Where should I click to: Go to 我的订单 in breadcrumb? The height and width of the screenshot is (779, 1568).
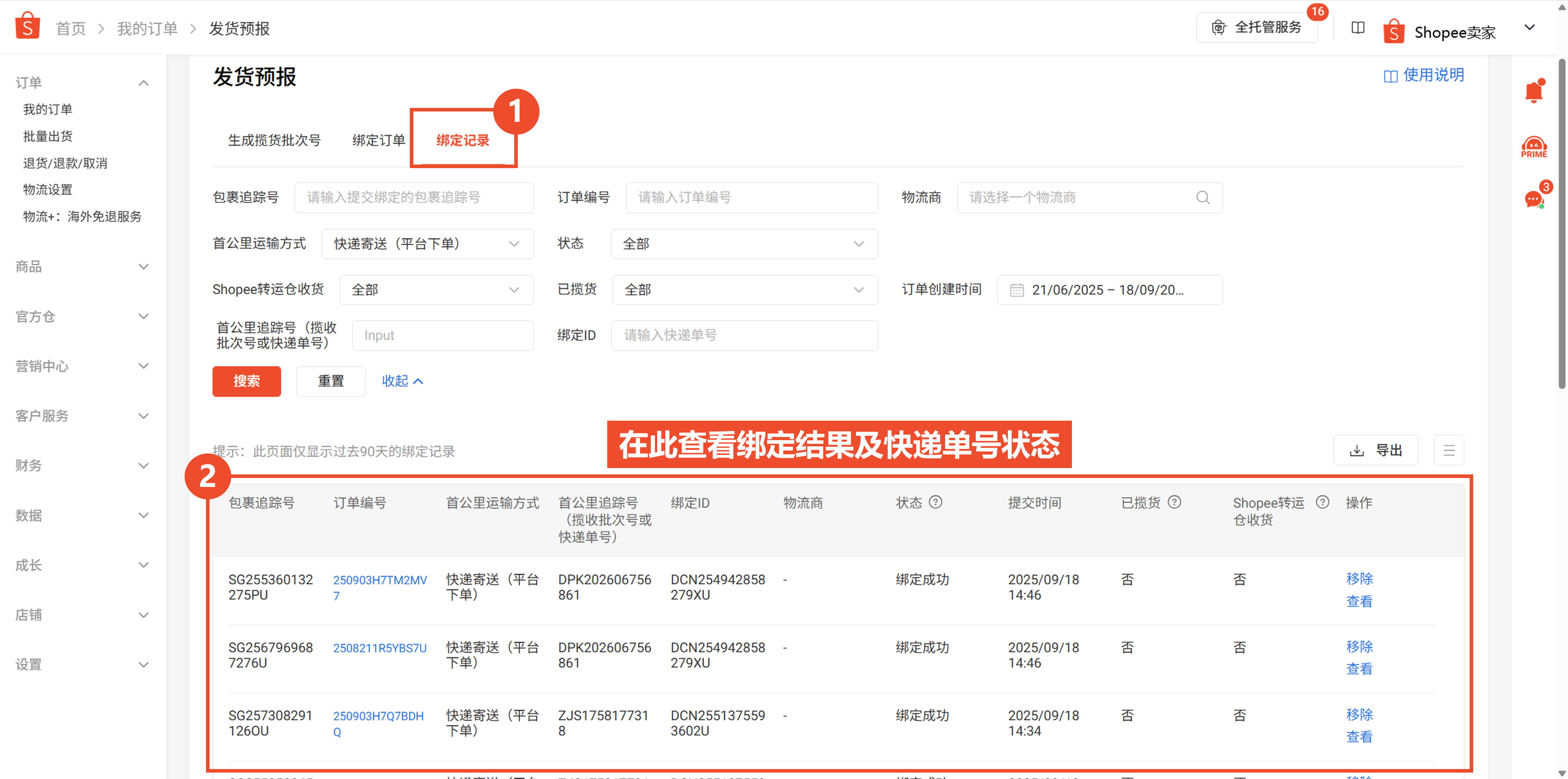(147, 28)
